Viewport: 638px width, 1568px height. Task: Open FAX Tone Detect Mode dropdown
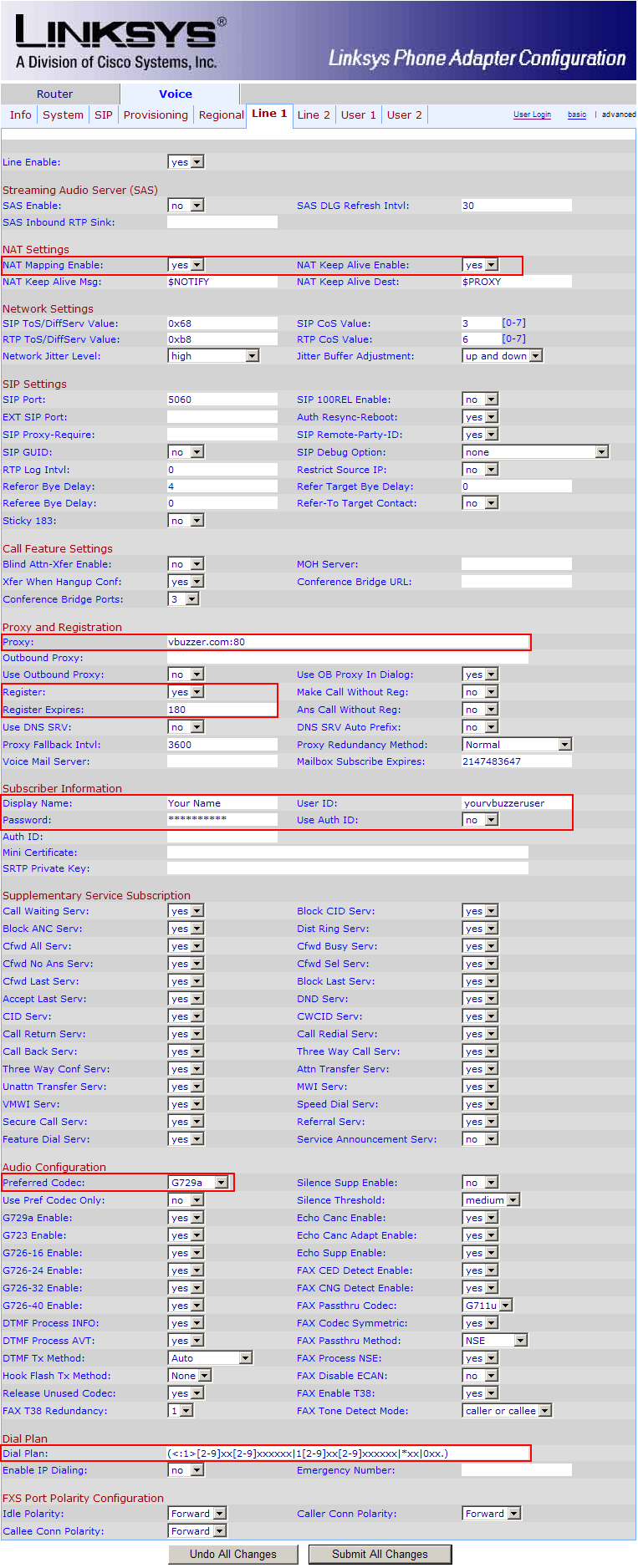508,1411
